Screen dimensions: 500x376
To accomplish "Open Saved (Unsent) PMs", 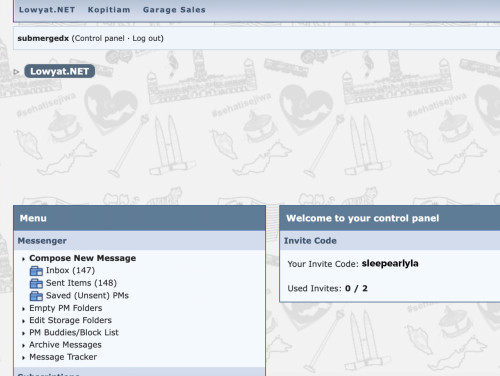I will coord(87,296).
